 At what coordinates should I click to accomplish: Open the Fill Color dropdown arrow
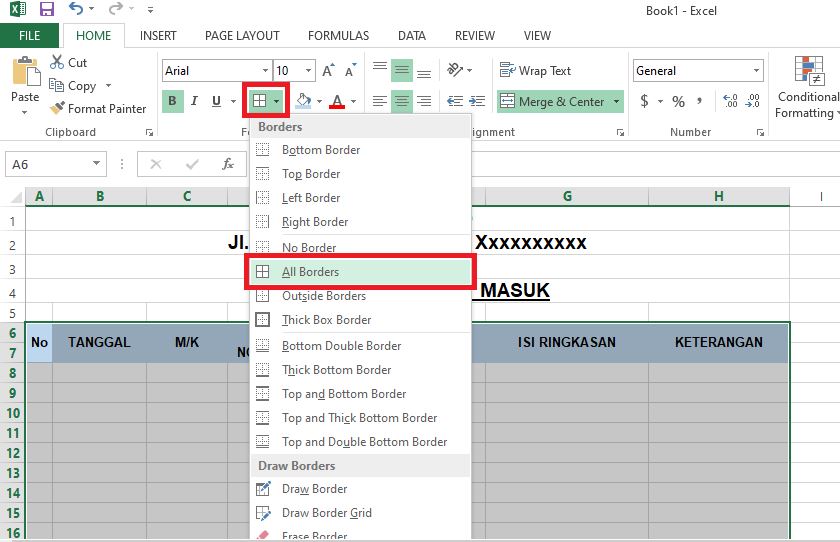319,101
